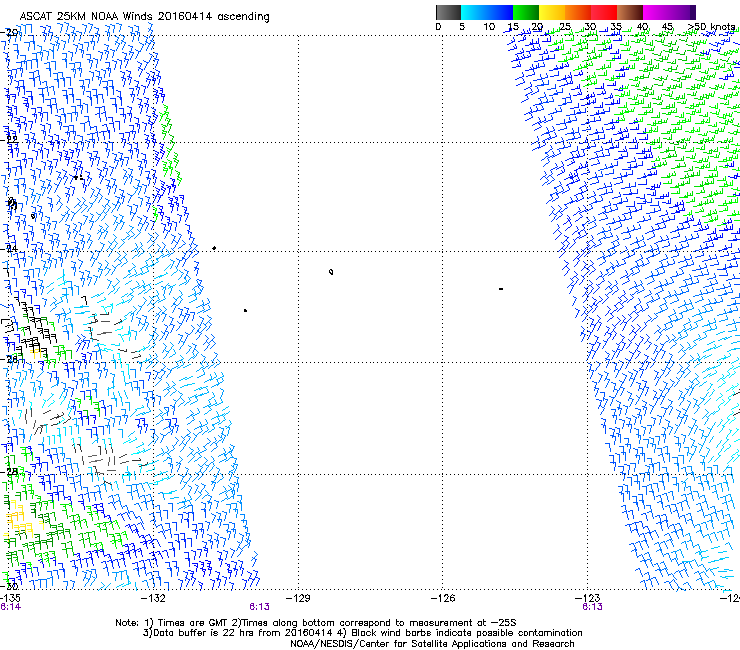Click the chart title 'ASCAT 25KM NOAA Winds 20160414 ascending'
Screen dimensions: 740x650
pyautogui.click(x=144, y=16)
